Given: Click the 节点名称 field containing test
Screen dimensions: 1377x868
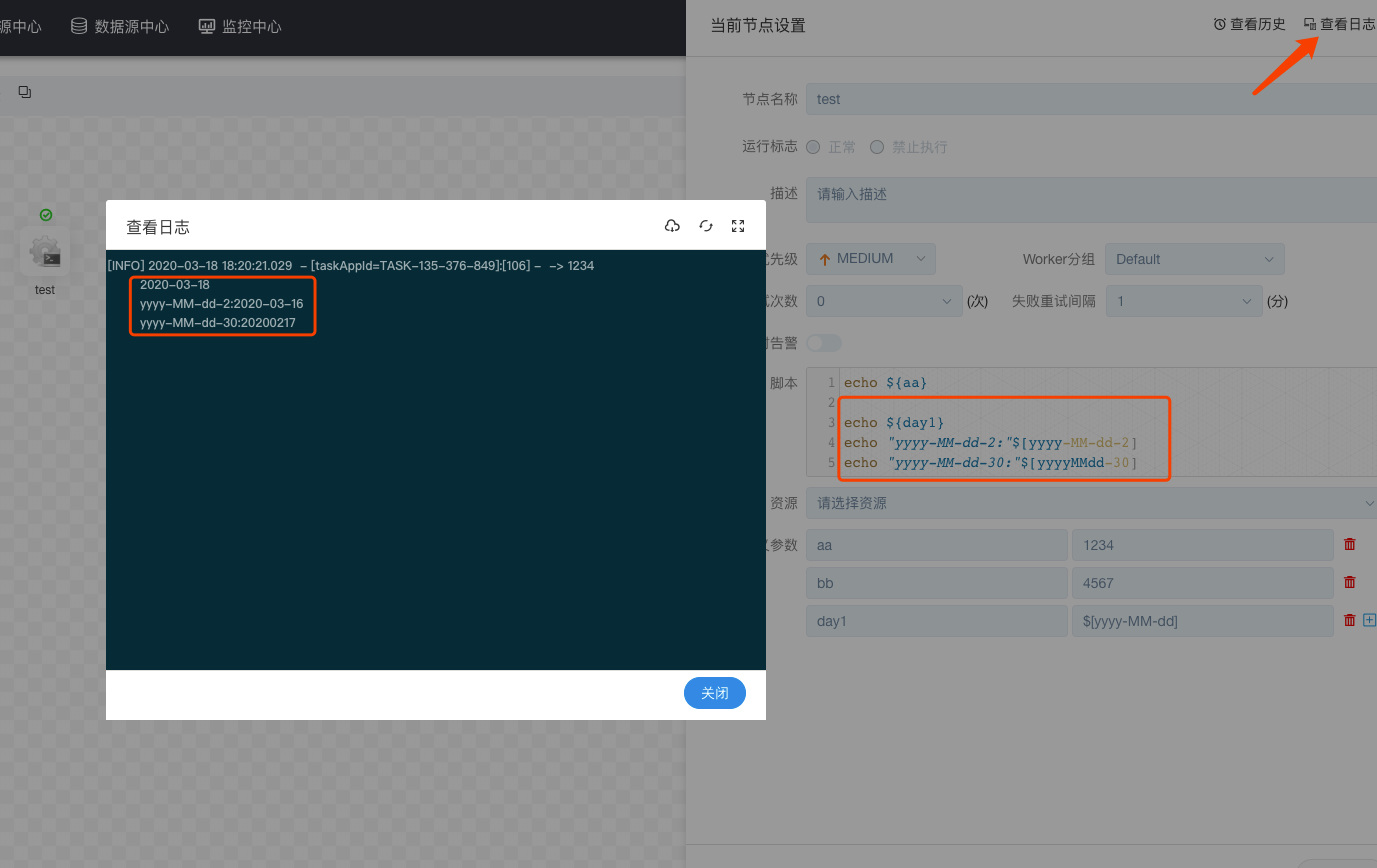Looking at the screenshot, I should tap(1091, 99).
